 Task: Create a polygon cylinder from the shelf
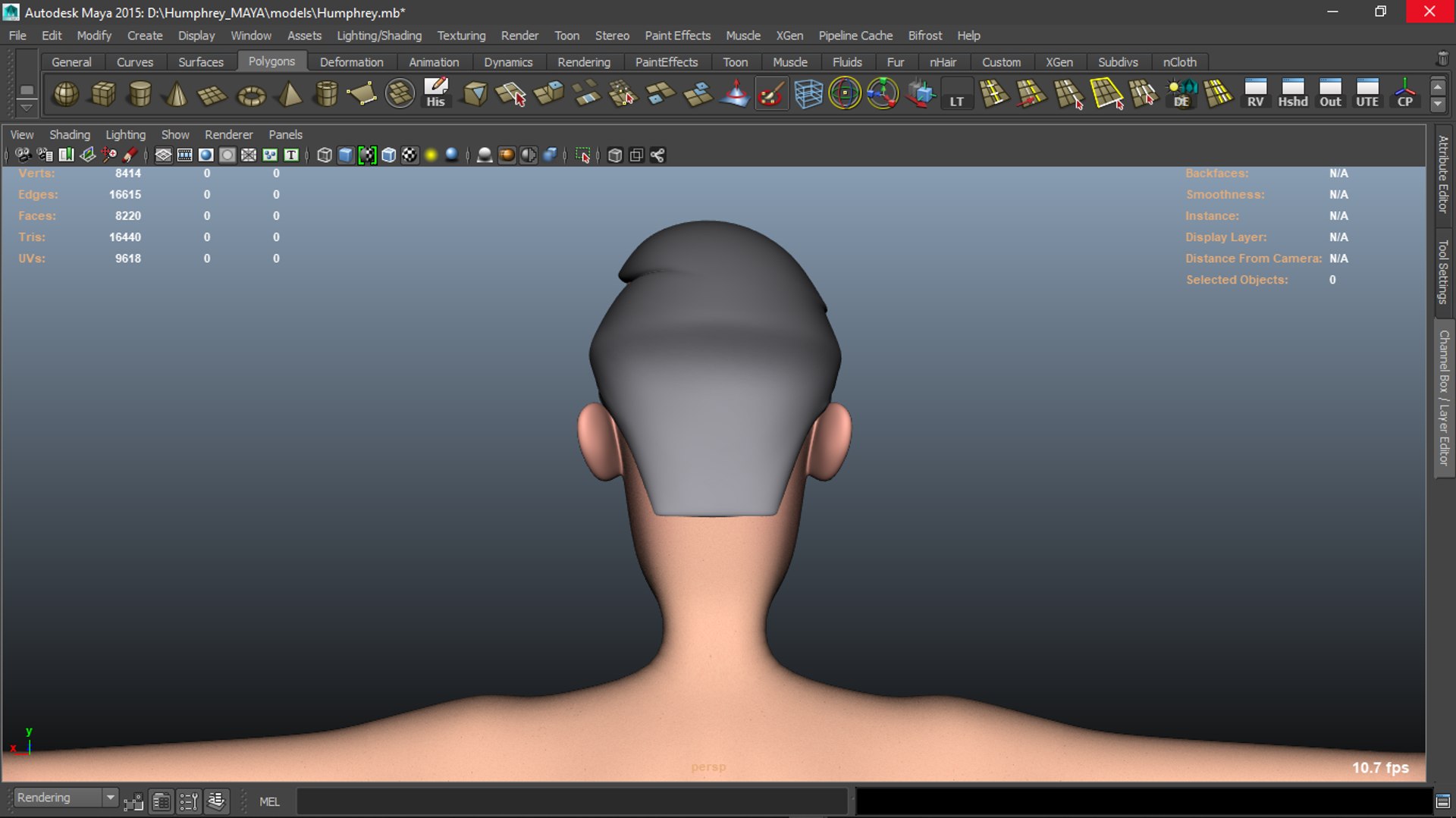pyautogui.click(x=140, y=94)
